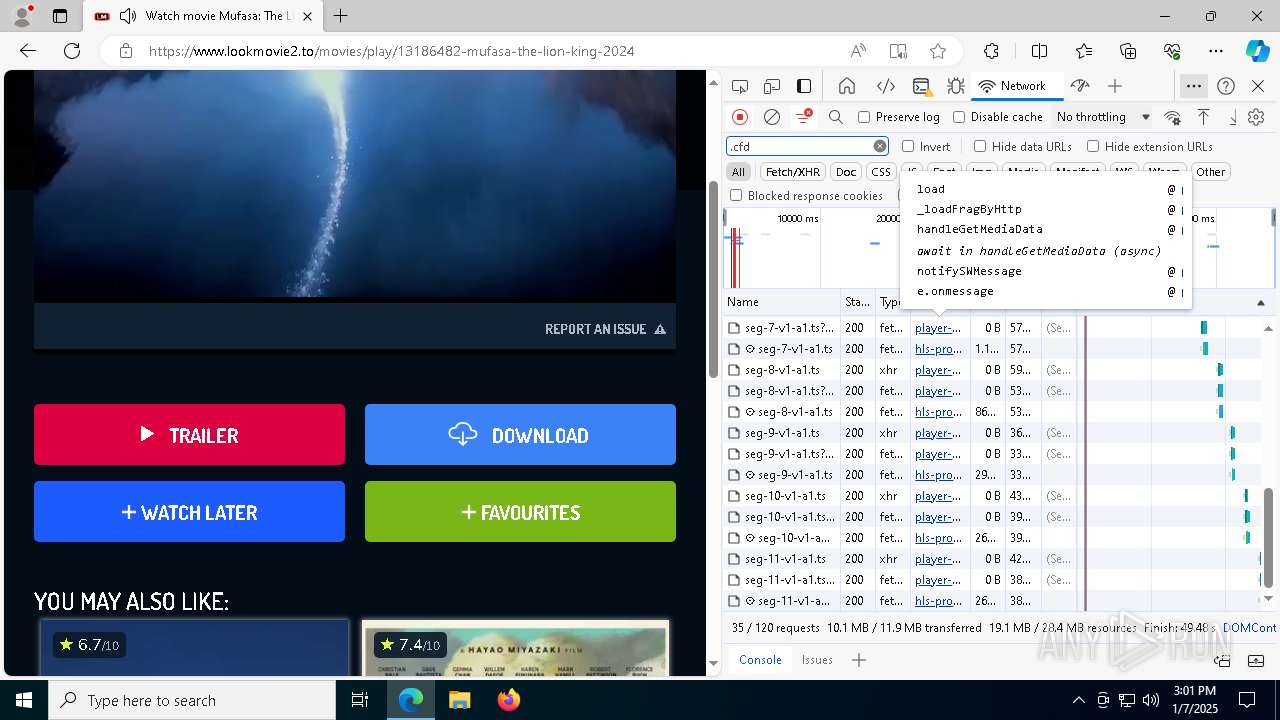Image resolution: width=1280 pixels, height=720 pixels.
Task: Open the Sources bug icon panel
Action: (x=956, y=86)
